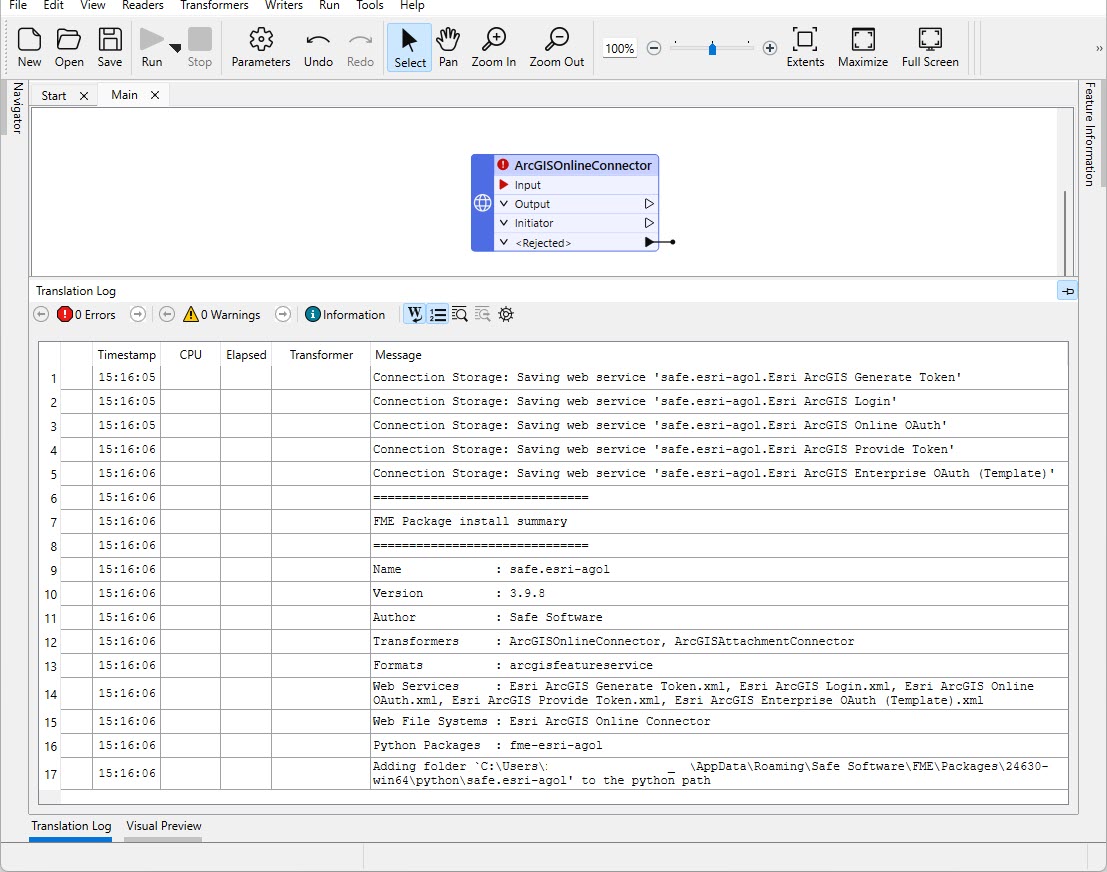Toggle the Select tool
Image resolution: width=1107 pixels, height=872 pixels.
pos(409,47)
